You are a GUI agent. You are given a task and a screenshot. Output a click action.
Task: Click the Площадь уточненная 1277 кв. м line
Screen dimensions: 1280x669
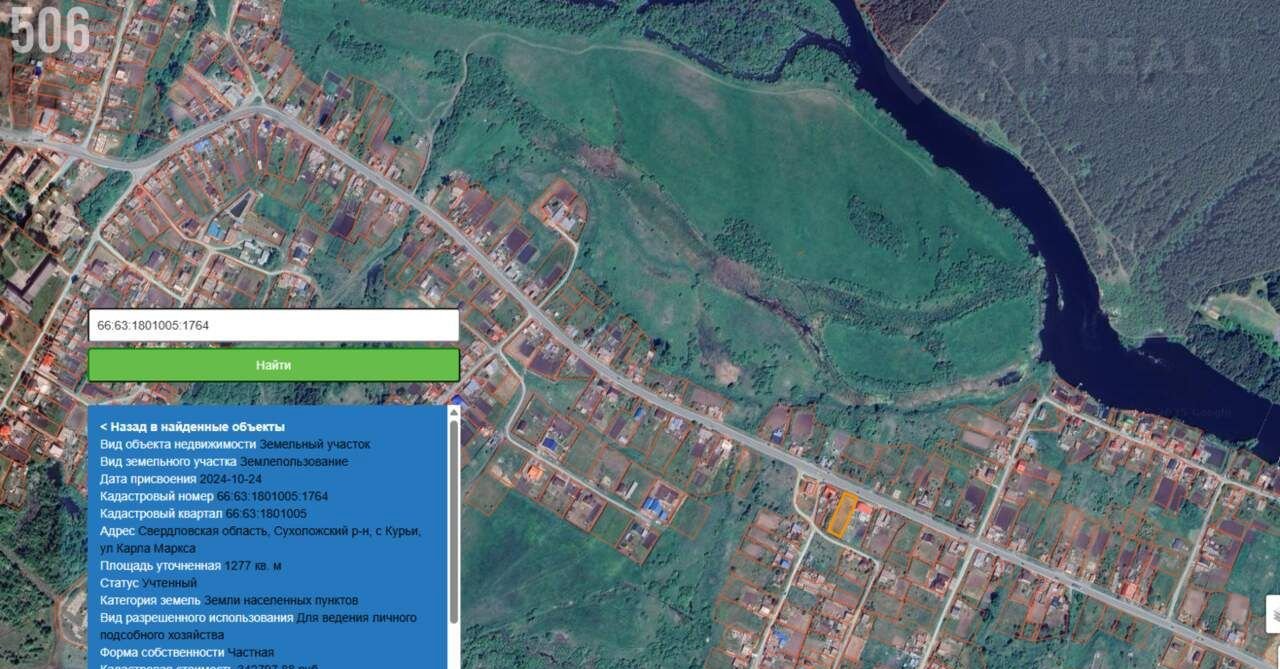click(x=190, y=566)
